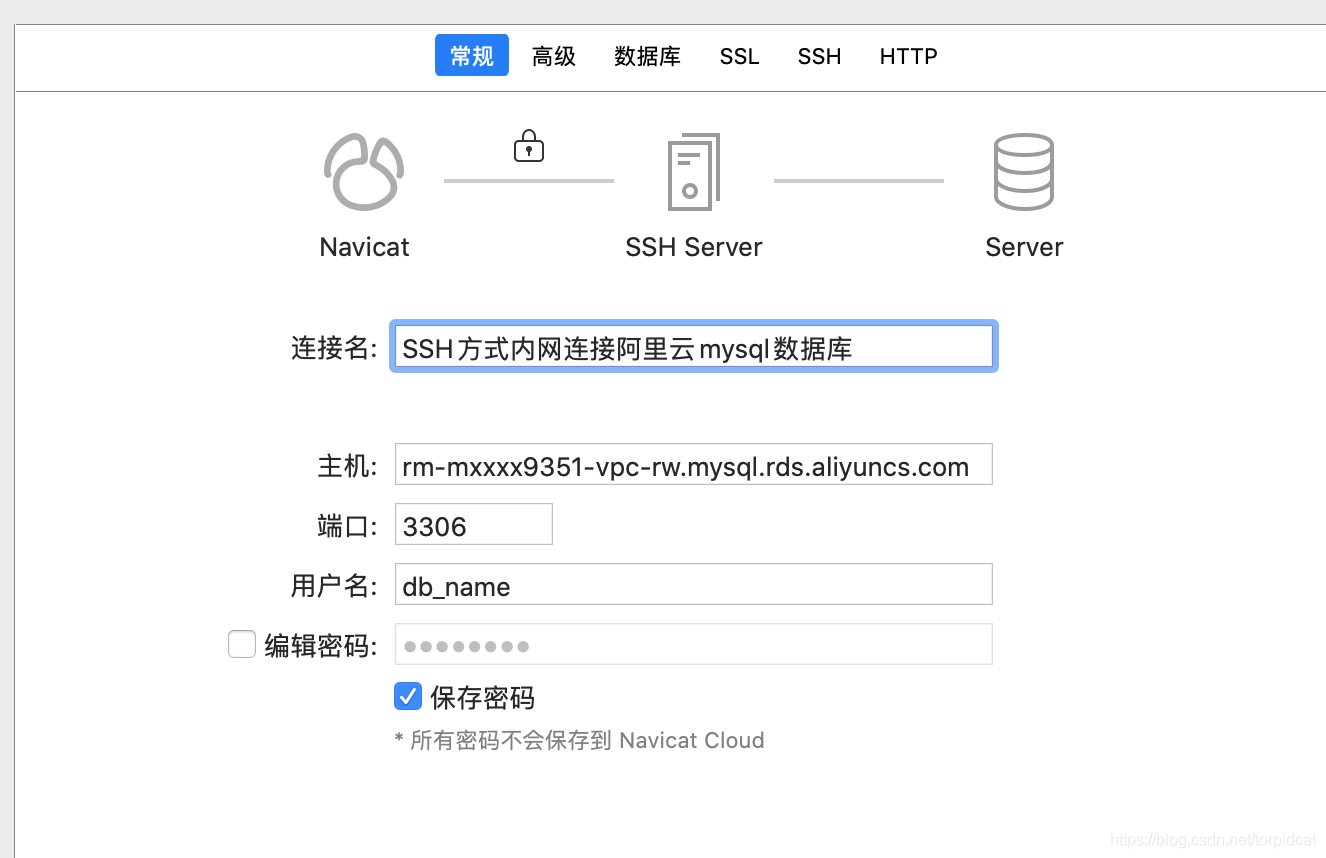The image size is (1326, 858).
Task: Click the SSH Server icon
Action: coord(693,171)
